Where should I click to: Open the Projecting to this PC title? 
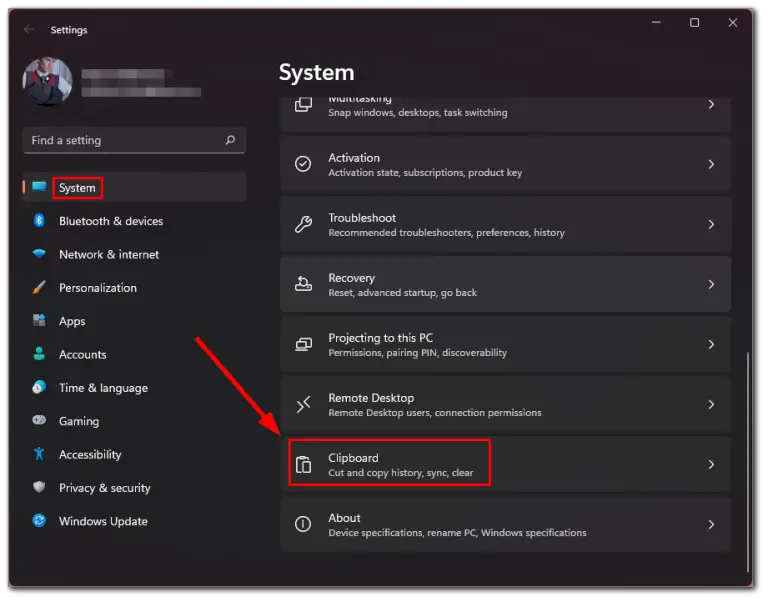click(381, 338)
